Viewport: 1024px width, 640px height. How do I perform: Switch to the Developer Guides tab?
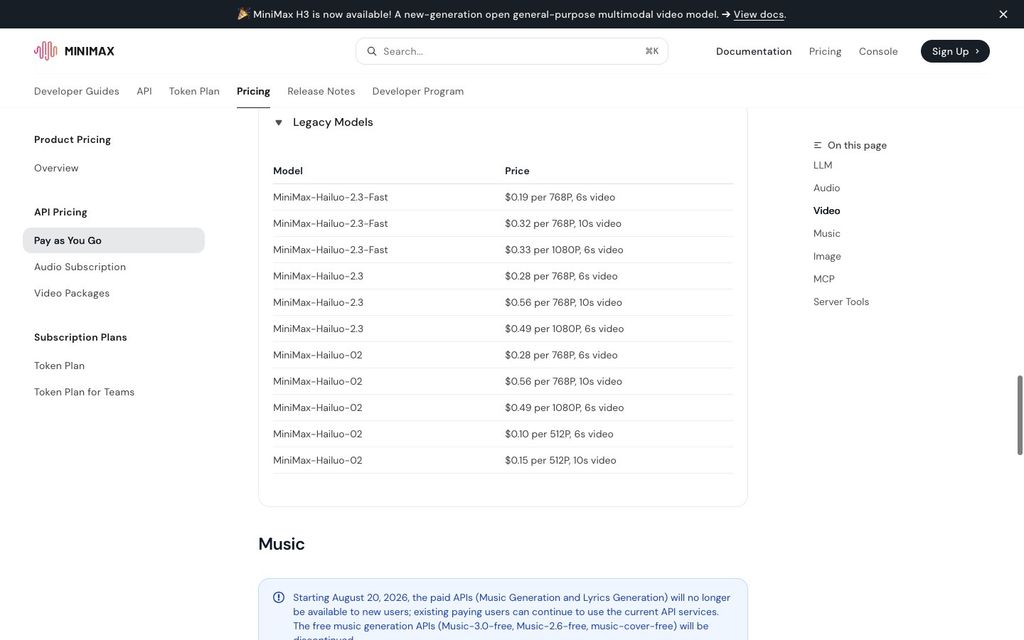(x=76, y=91)
